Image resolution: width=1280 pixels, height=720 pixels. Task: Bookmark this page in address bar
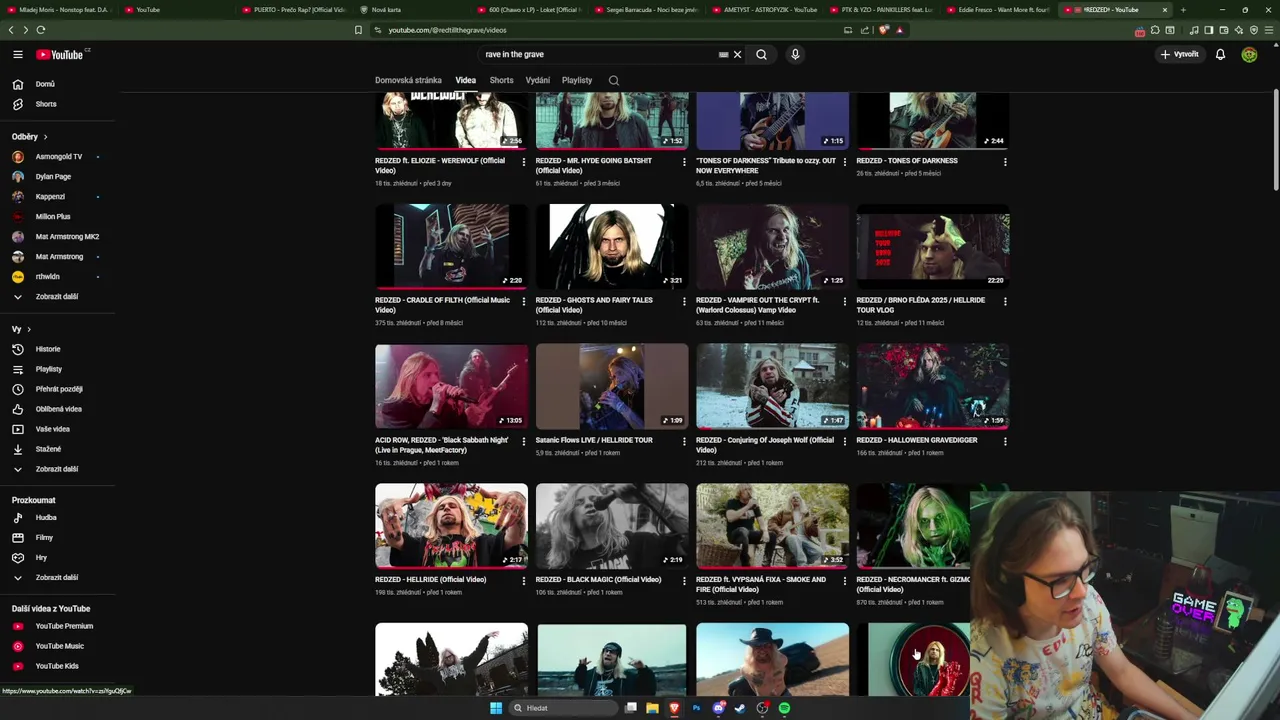(358, 30)
